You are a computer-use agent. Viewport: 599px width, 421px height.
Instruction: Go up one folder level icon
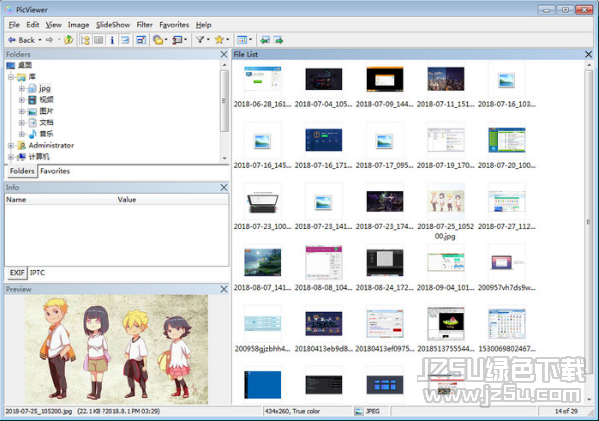coord(68,40)
